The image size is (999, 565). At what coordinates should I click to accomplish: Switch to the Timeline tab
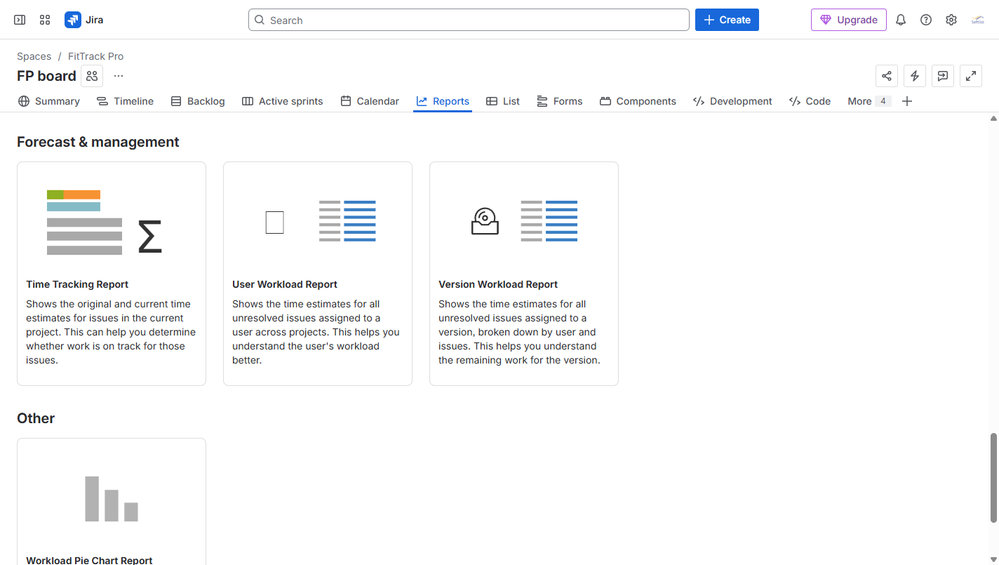pos(125,101)
